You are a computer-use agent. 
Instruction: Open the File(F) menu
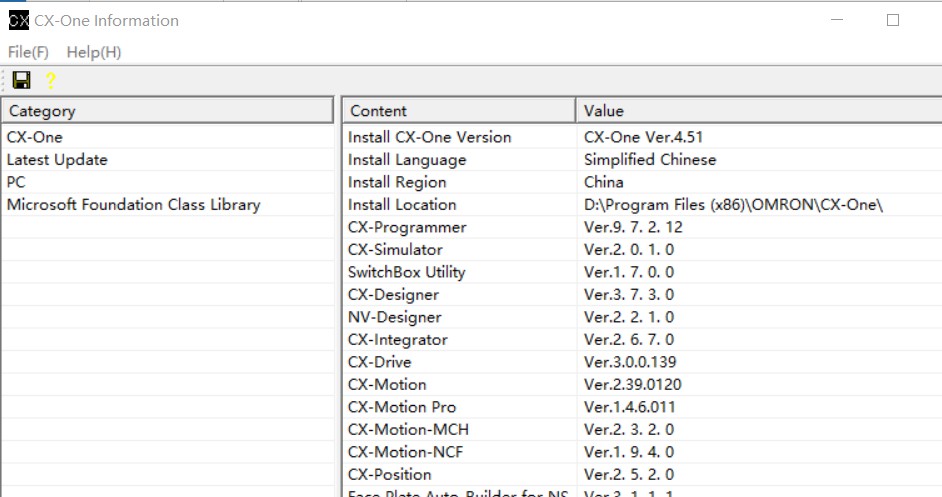(x=28, y=52)
